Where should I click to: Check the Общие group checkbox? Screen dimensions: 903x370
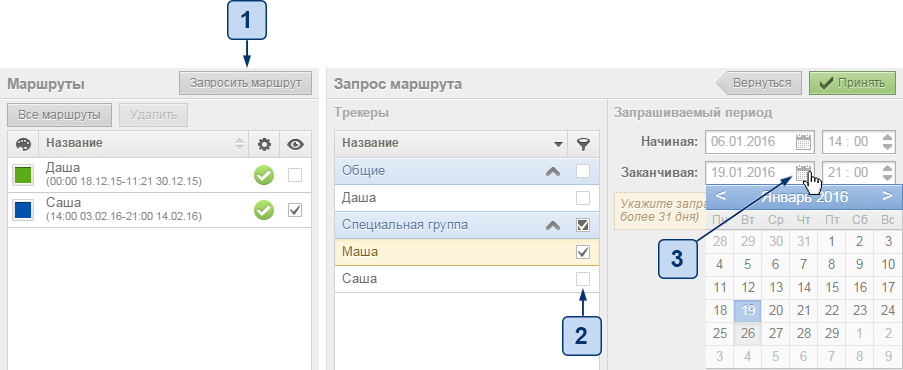click(x=583, y=171)
